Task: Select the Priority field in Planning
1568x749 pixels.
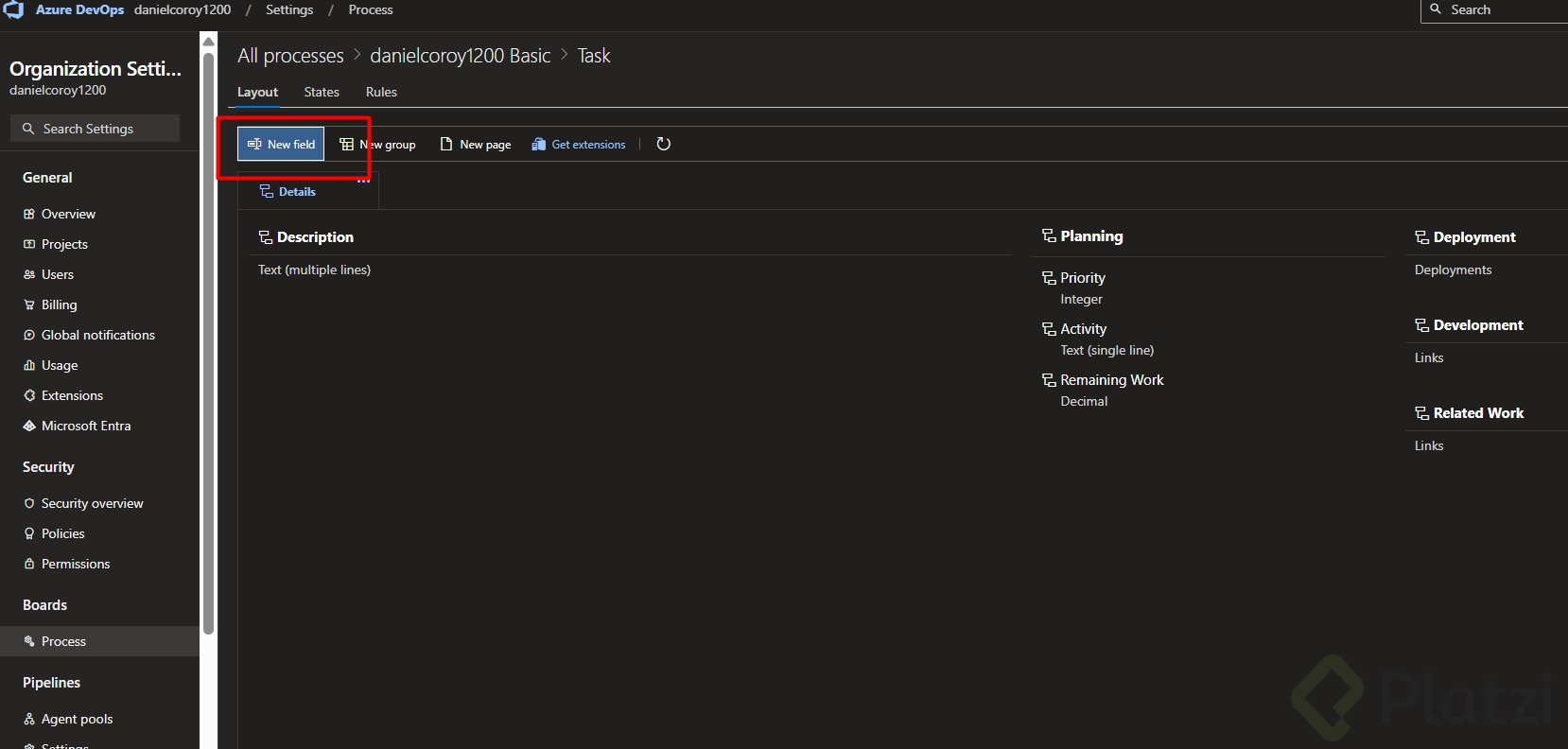Action: coord(1082,278)
